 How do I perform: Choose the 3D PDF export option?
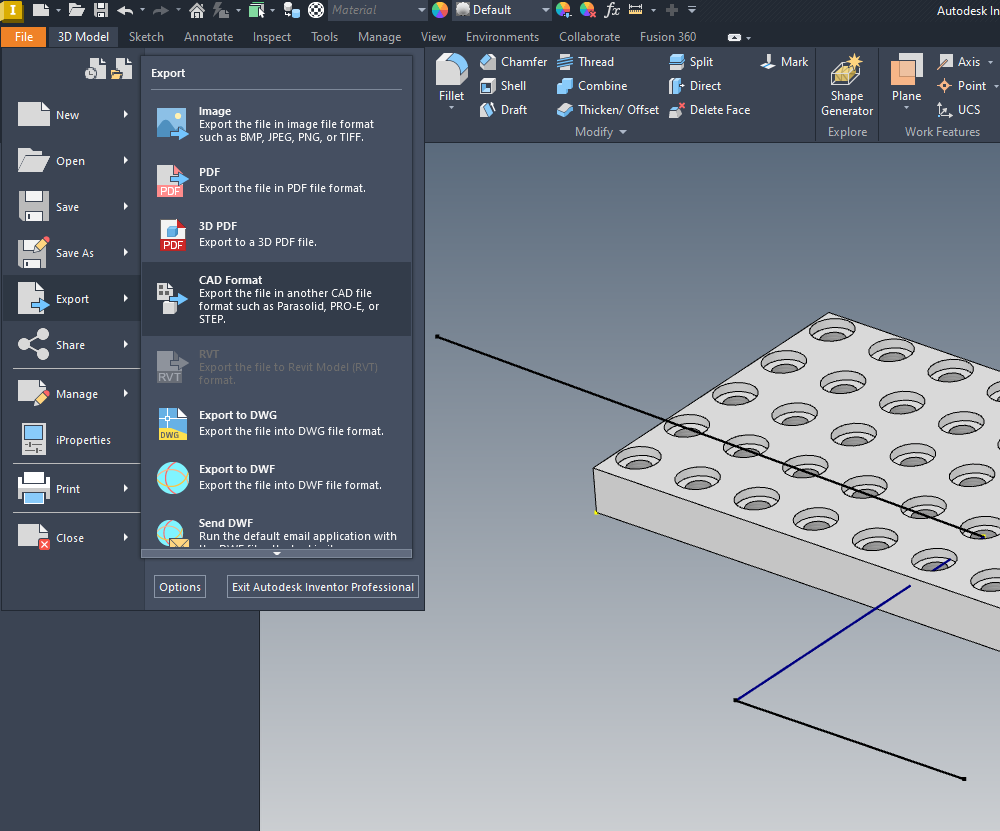click(x=277, y=234)
